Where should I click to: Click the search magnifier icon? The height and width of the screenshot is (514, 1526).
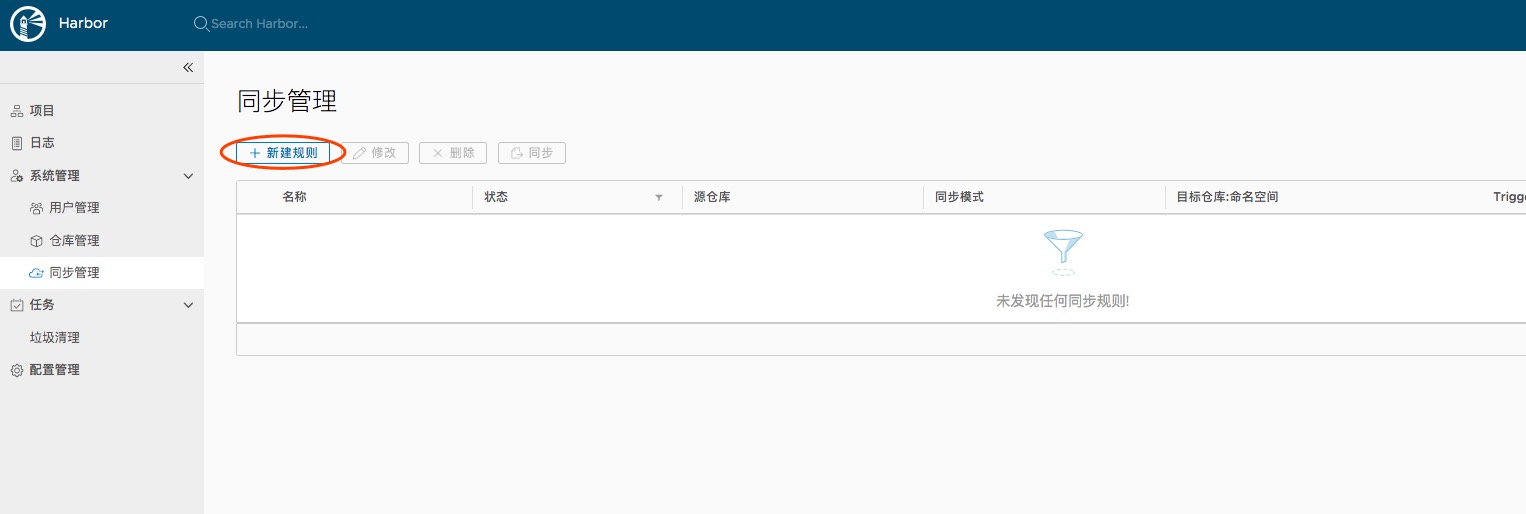(x=200, y=23)
